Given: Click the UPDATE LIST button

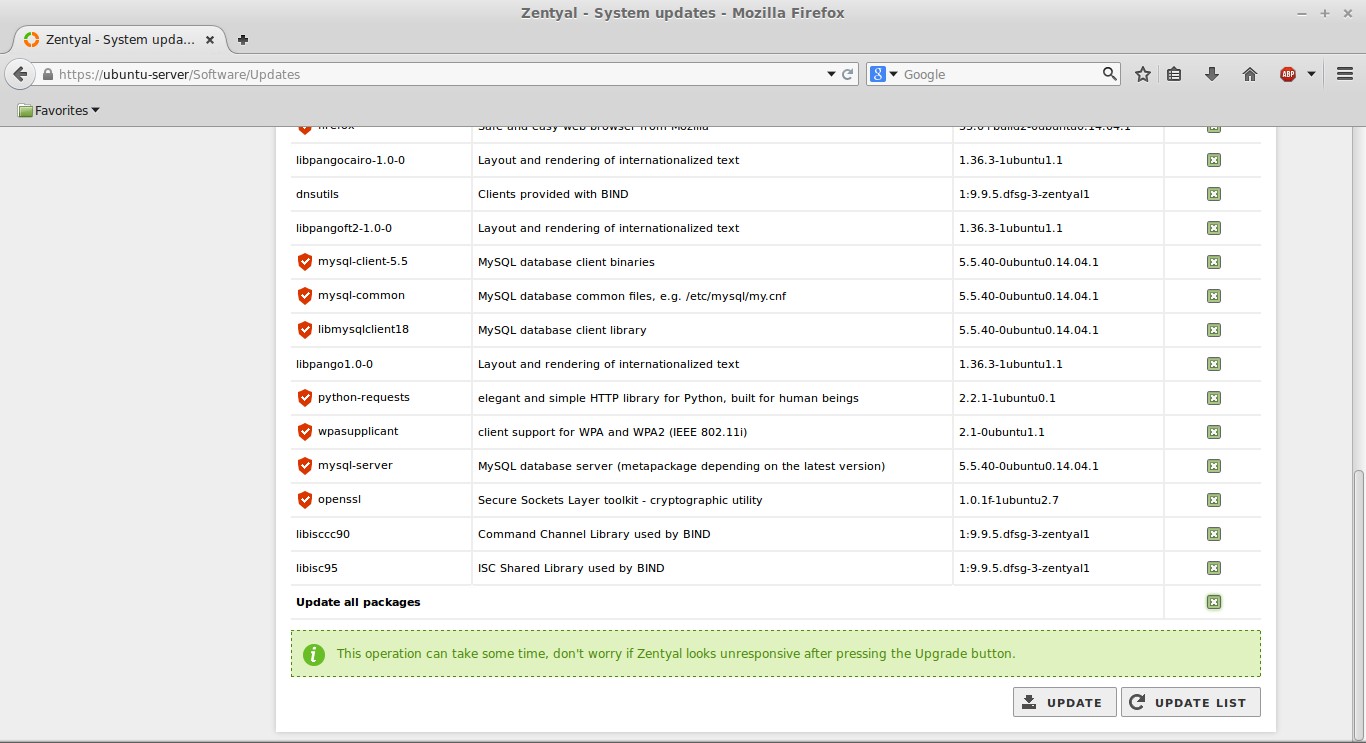Looking at the screenshot, I should (x=1190, y=702).
